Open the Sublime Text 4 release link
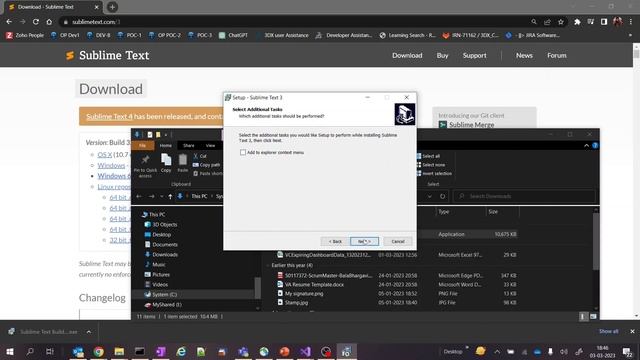The height and width of the screenshot is (360, 640). tap(109, 116)
